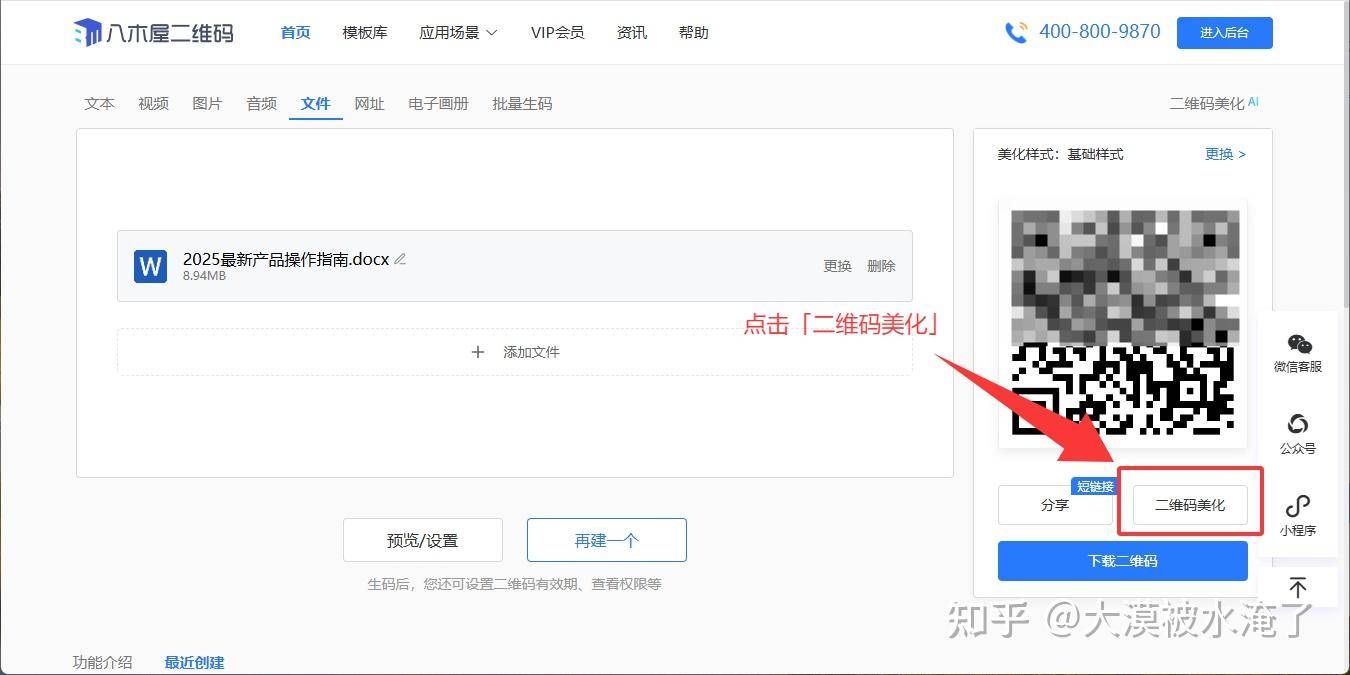1350x675 pixels.
Task: Click the 短链接 badge on share button
Action: (x=1094, y=486)
